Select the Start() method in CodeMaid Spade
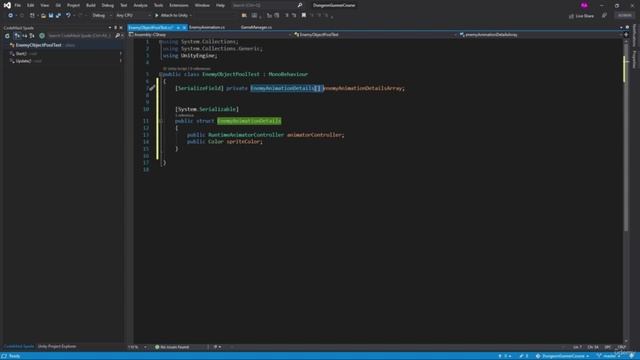640x360 pixels. tap(21, 53)
